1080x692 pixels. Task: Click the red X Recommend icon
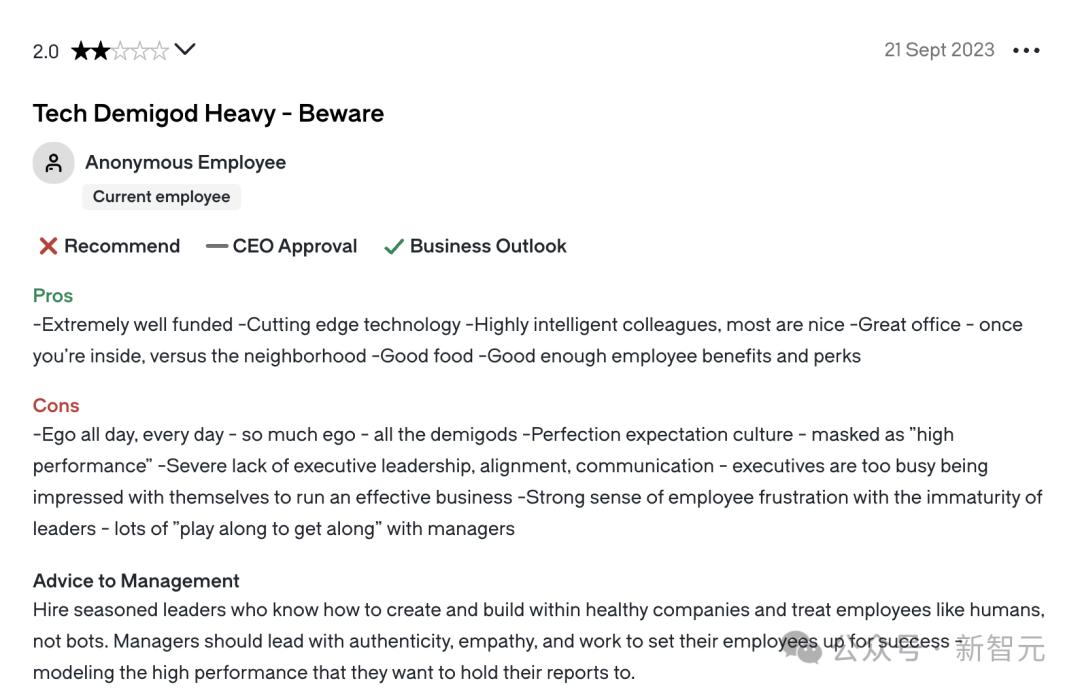(x=48, y=246)
